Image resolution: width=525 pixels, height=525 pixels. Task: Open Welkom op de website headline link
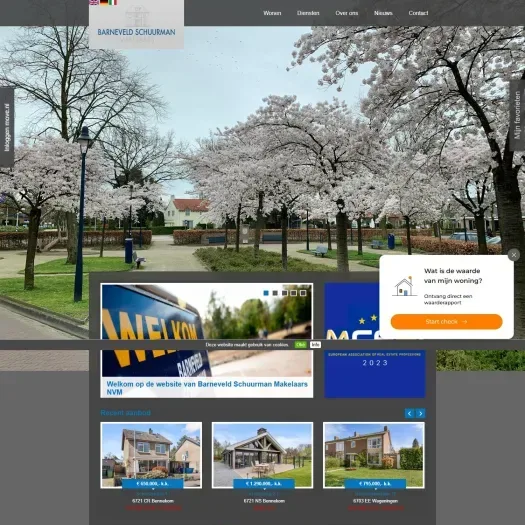(x=207, y=388)
